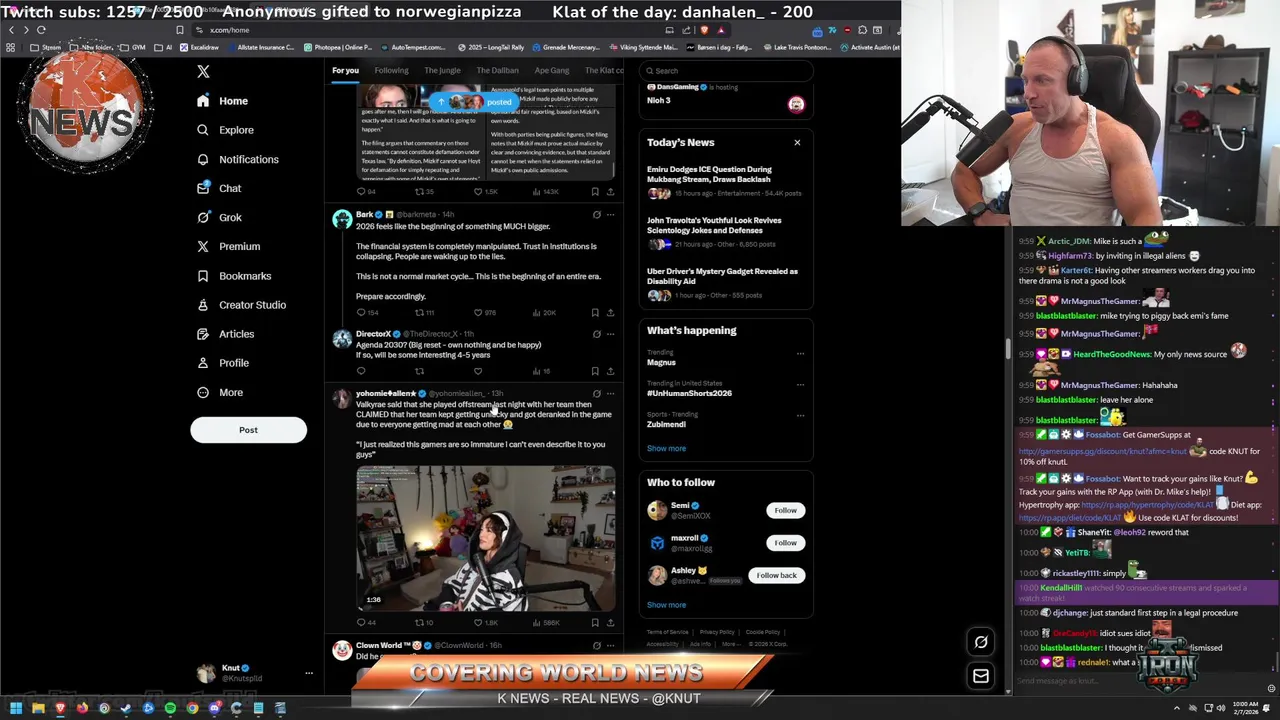Click the X search field
1280x720 pixels.
(726, 71)
